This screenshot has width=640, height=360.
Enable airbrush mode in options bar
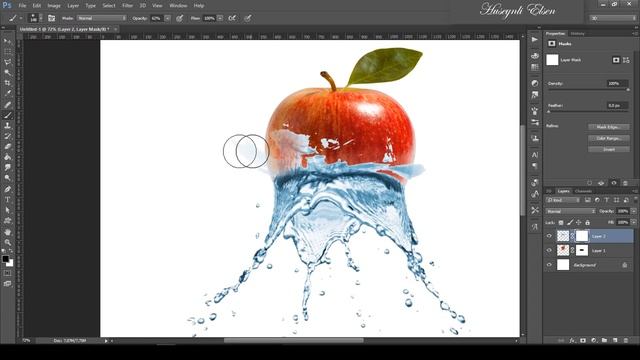pos(232,18)
